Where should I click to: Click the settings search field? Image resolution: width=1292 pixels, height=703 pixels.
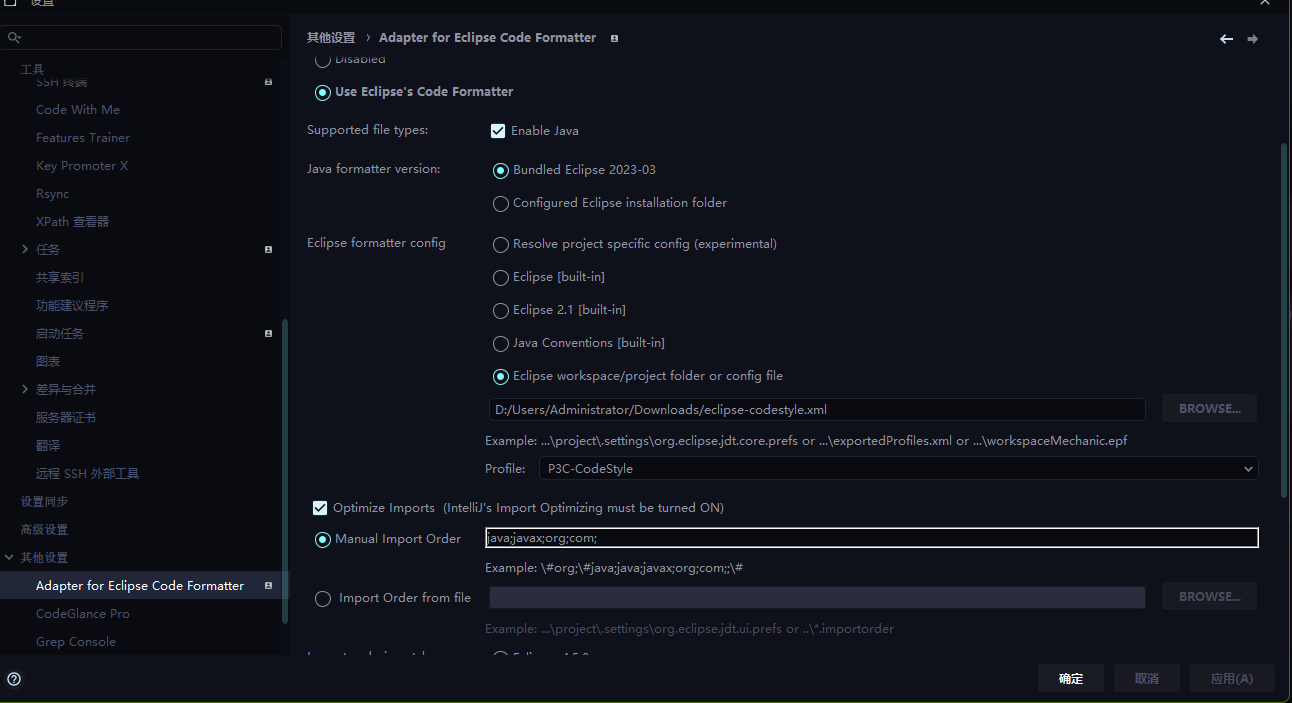[142, 37]
